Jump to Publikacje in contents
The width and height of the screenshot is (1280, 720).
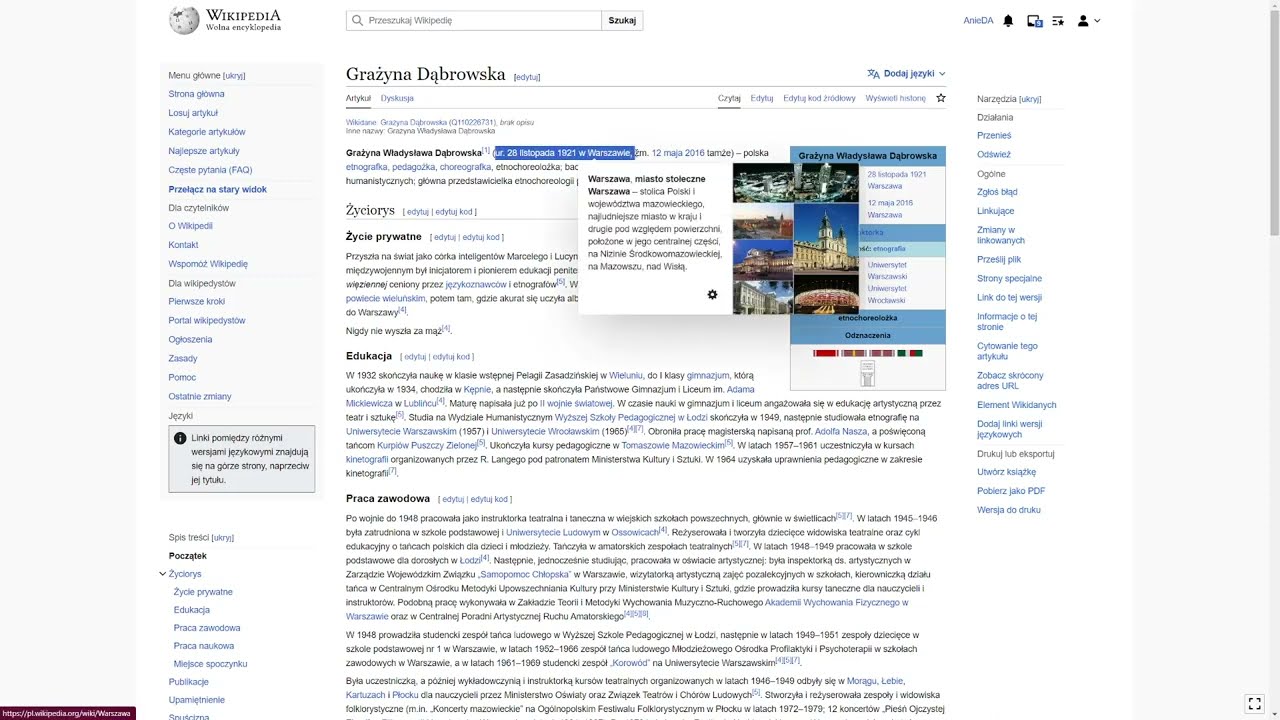189,682
